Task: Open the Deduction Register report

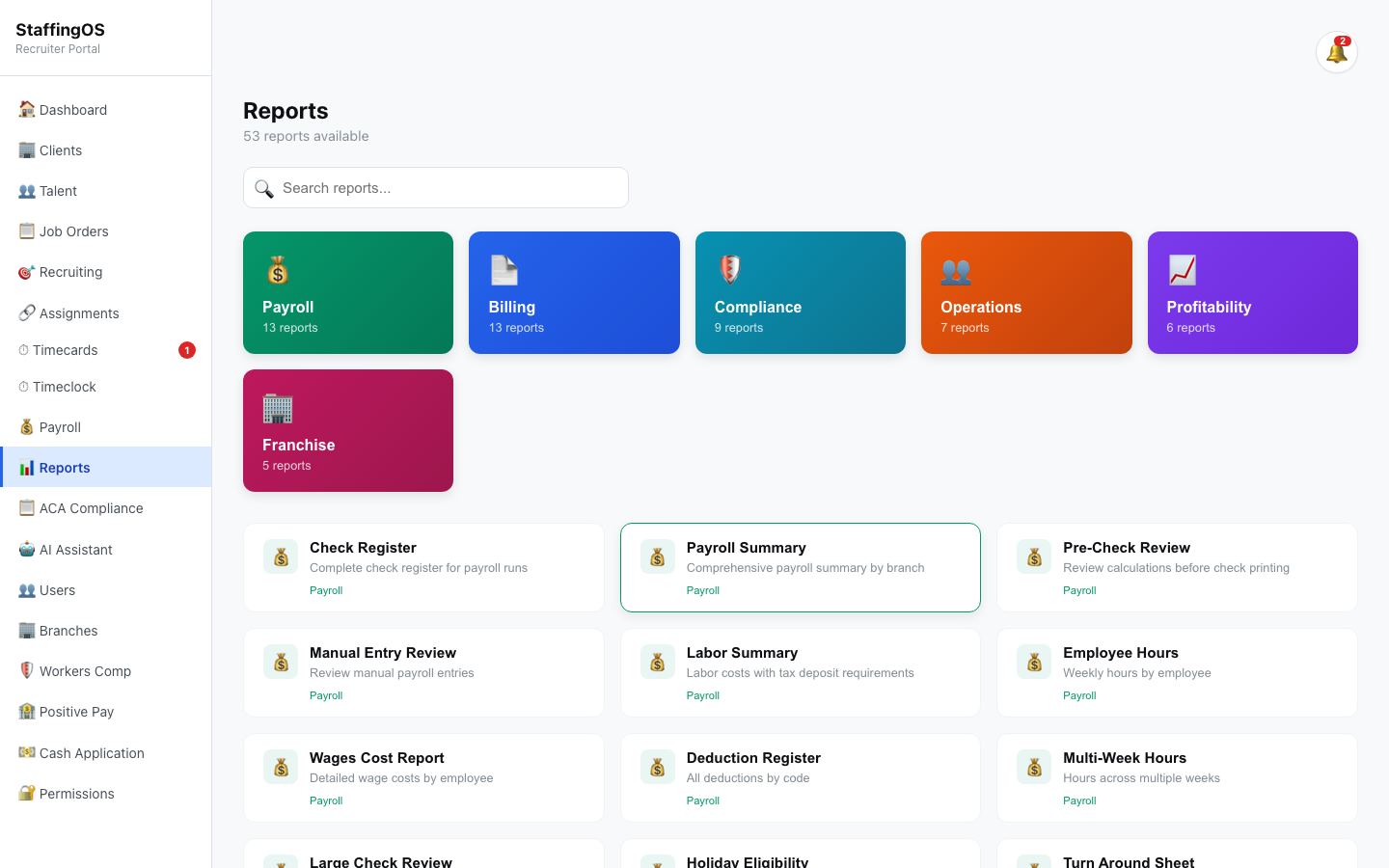Action: (x=800, y=777)
